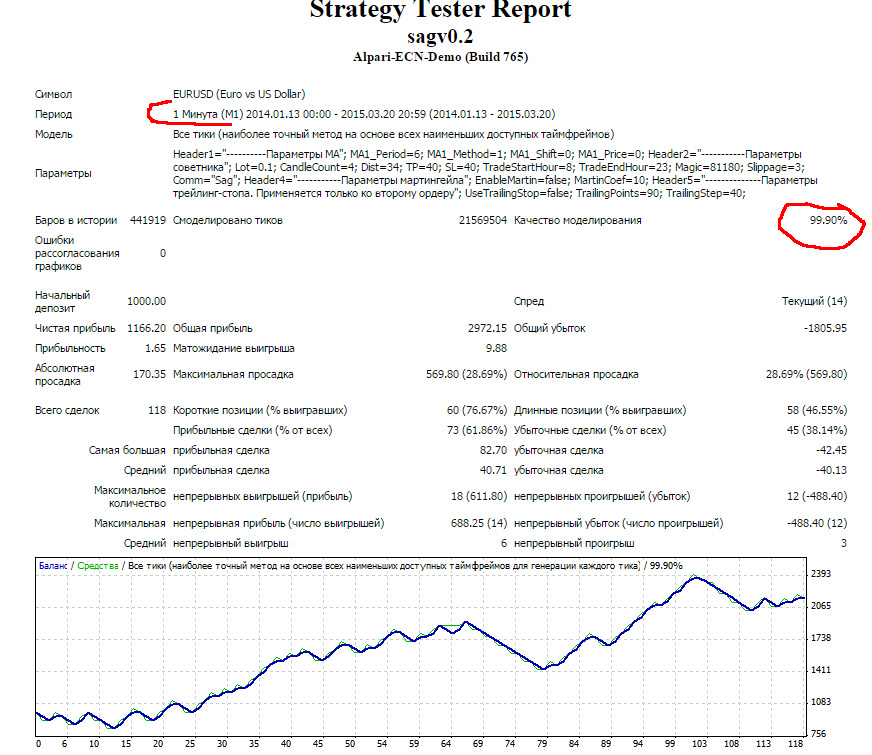Select Общий убыток value -1805.95
The width and height of the screenshot is (872, 755).
tap(825, 328)
